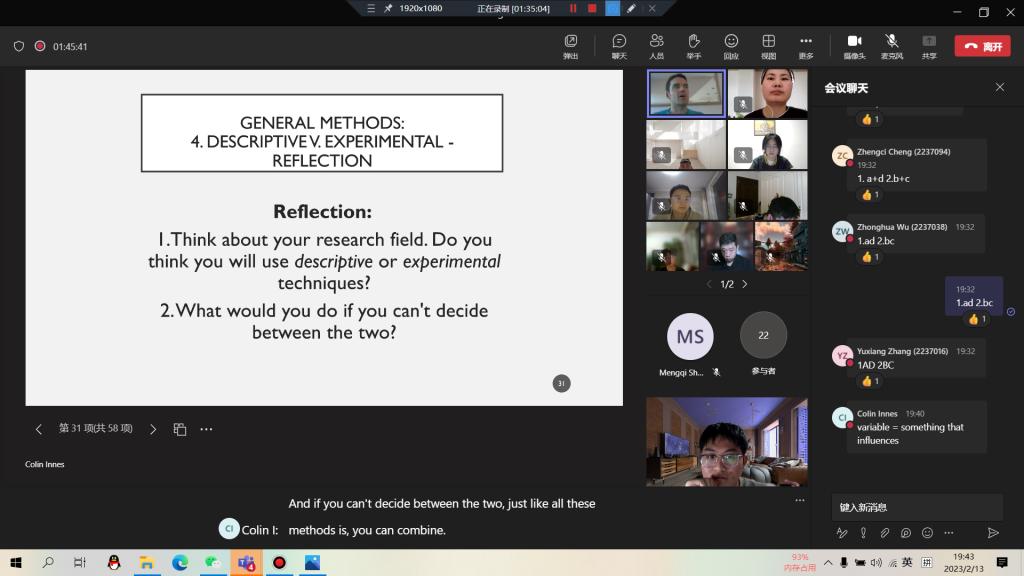Click the new message input field
This screenshot has width=1024, height=576.
point(915,507)
